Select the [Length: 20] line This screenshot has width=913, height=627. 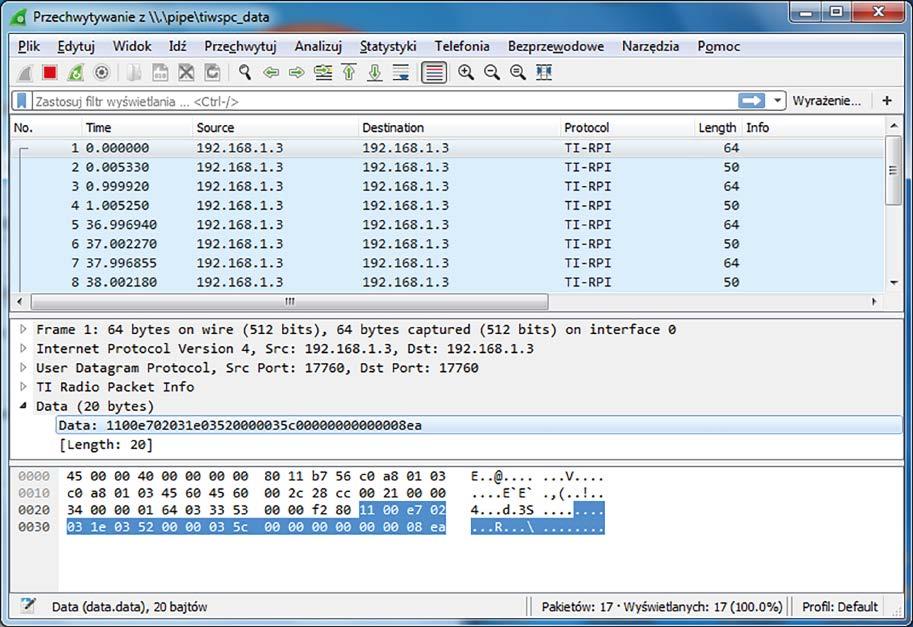106,445
